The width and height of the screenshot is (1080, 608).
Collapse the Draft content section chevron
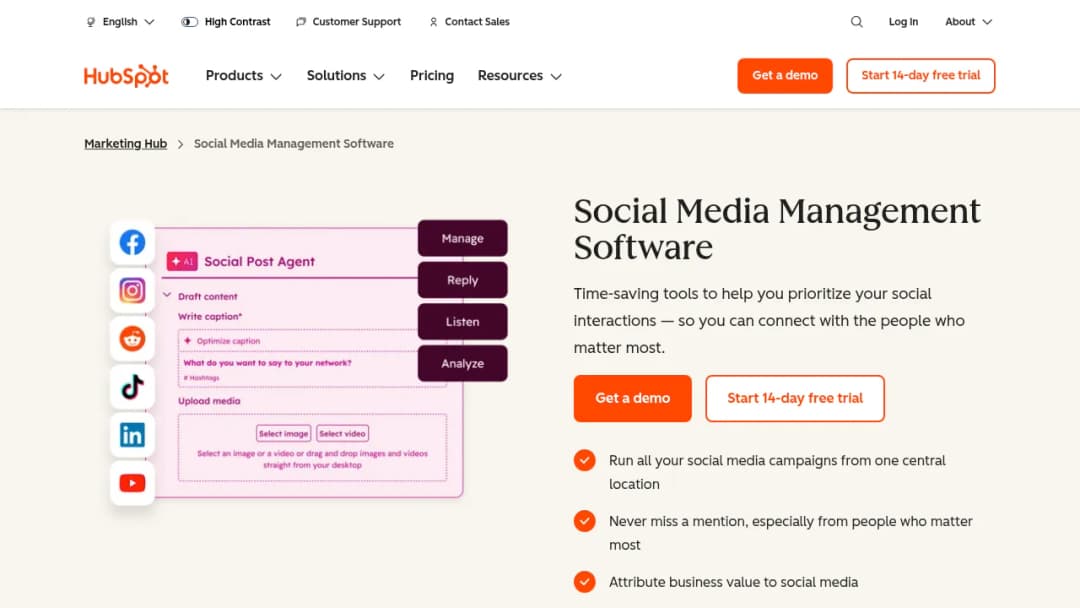pos(167,295)
